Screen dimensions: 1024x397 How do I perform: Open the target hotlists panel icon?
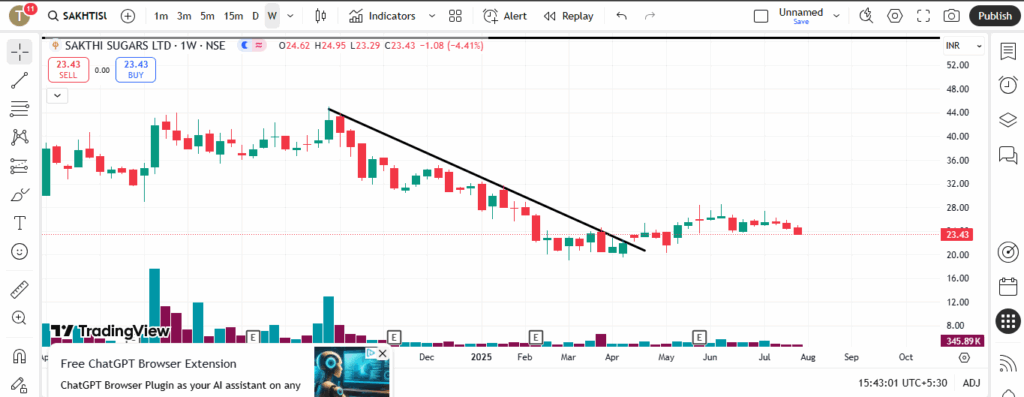coord(1008,251)
